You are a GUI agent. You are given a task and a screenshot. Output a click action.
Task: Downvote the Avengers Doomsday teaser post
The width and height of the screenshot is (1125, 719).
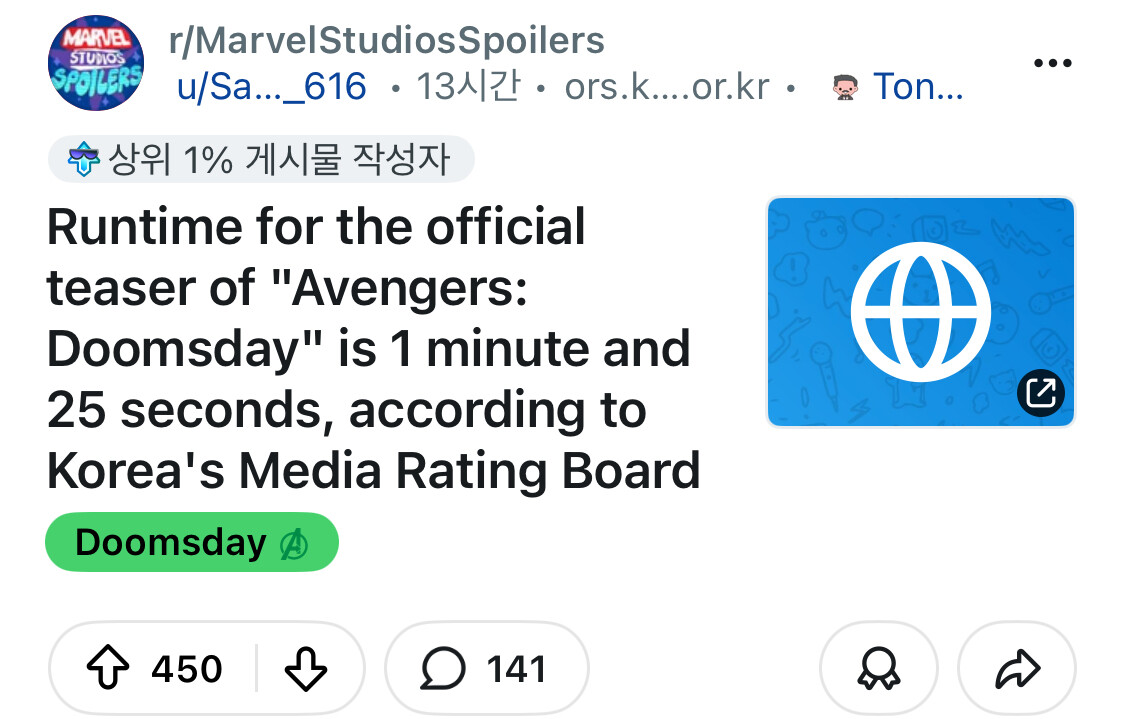(x=306, y=668)
